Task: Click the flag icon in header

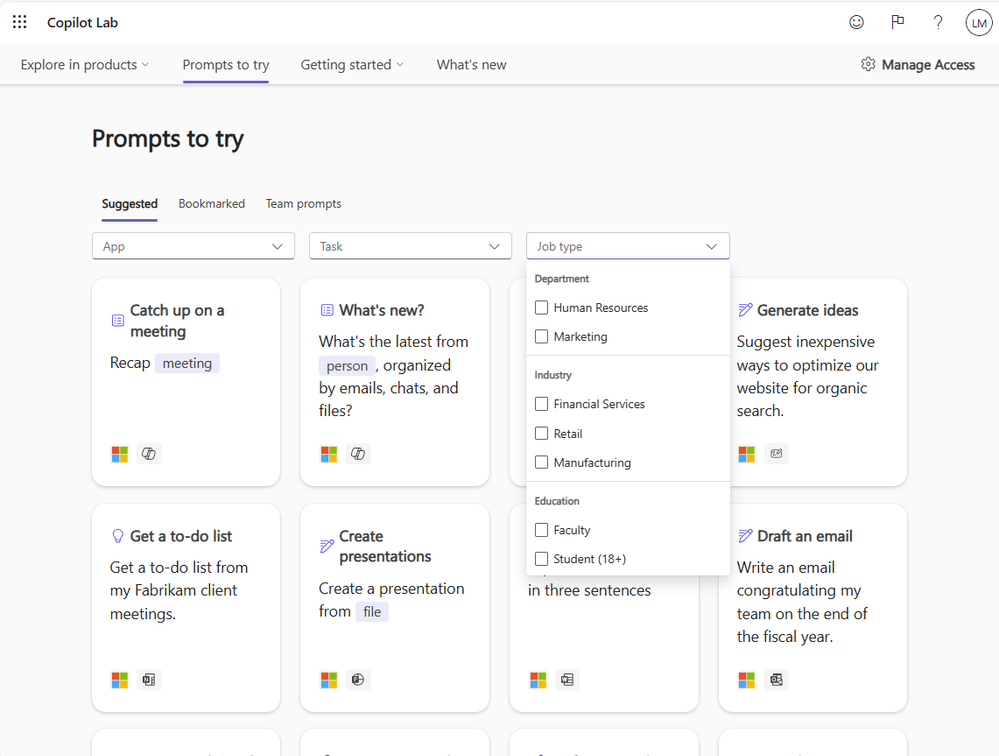Action: pyautogui.click(x=897, y=22)
